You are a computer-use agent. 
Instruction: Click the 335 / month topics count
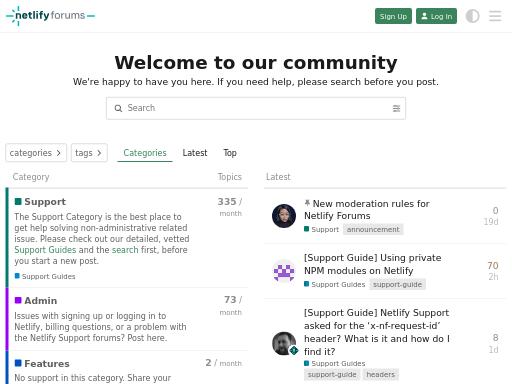pyautogui.click(x=230, y=207)
